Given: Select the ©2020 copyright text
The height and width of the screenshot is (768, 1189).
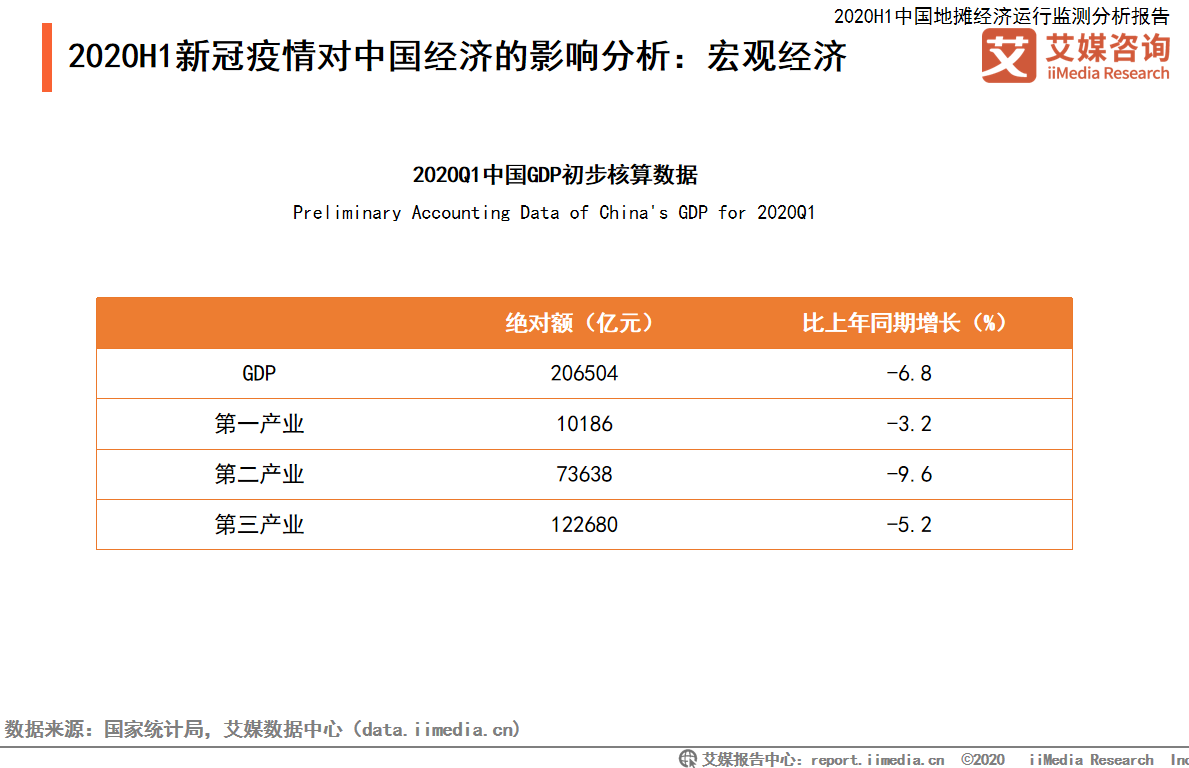Looking at the screenshot, I should point(983,760).
